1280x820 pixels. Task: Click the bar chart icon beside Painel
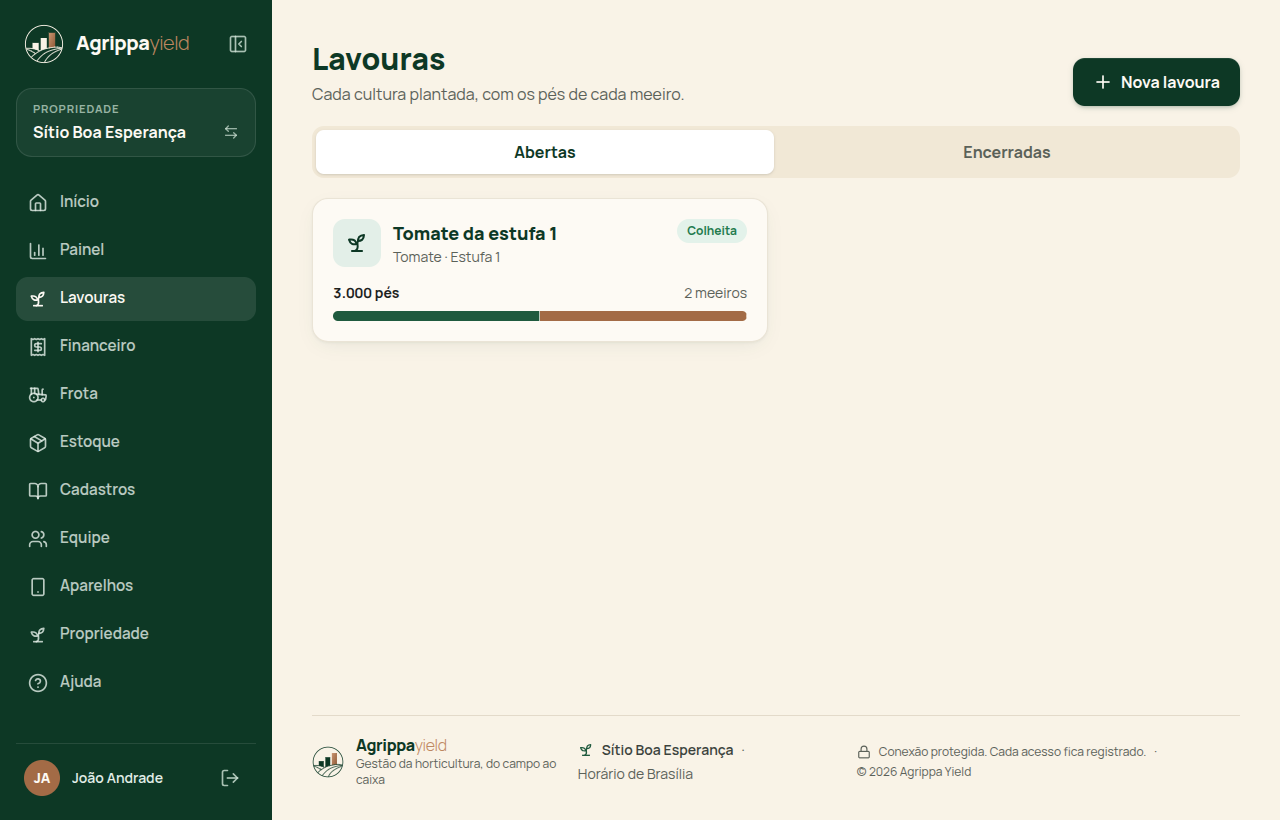[38, 250]
